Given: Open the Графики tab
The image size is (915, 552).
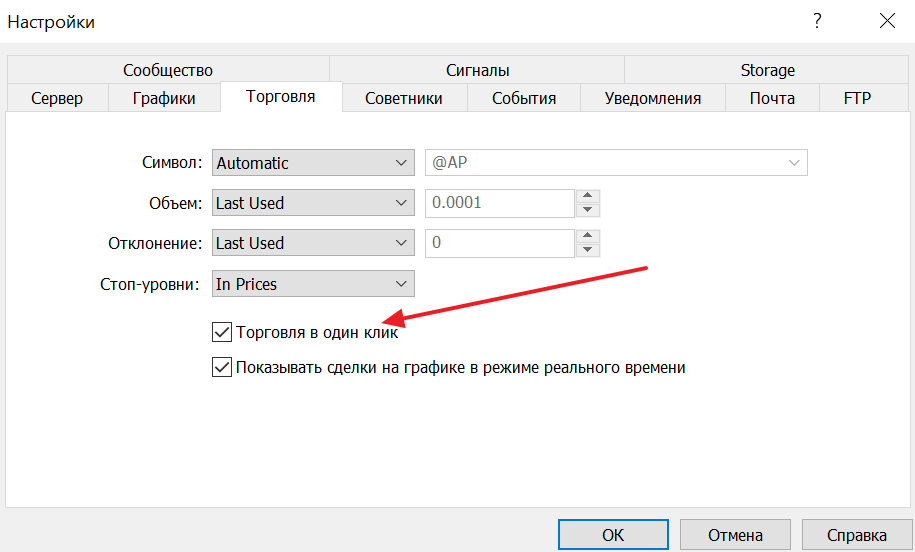Looking at the screenshot, I should coord(164,98).
